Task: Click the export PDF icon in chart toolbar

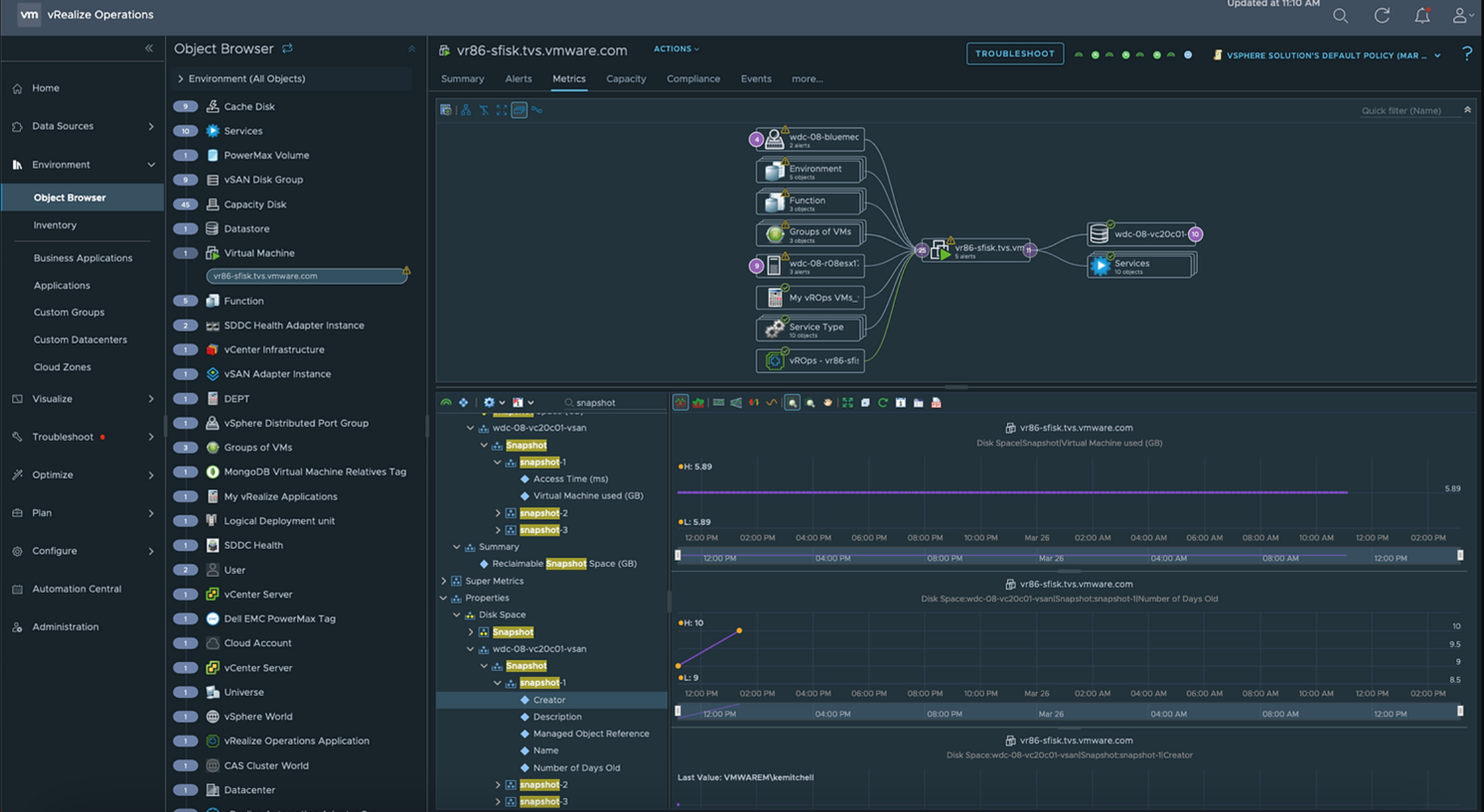Action: 936,403
